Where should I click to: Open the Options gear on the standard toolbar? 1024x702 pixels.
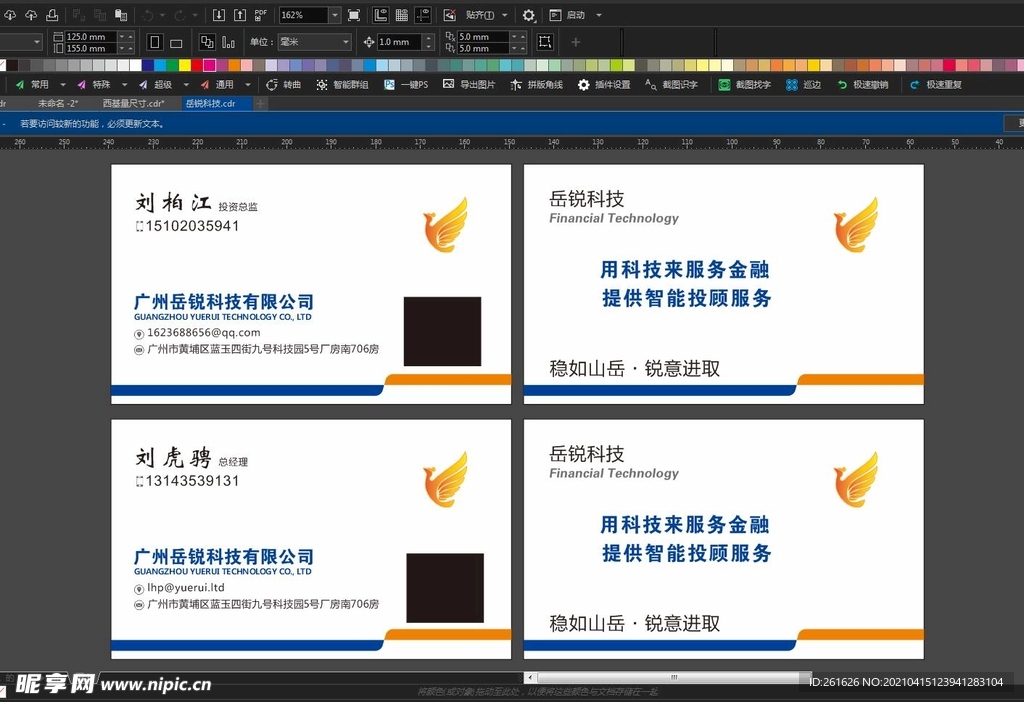[x=528, y=15]
